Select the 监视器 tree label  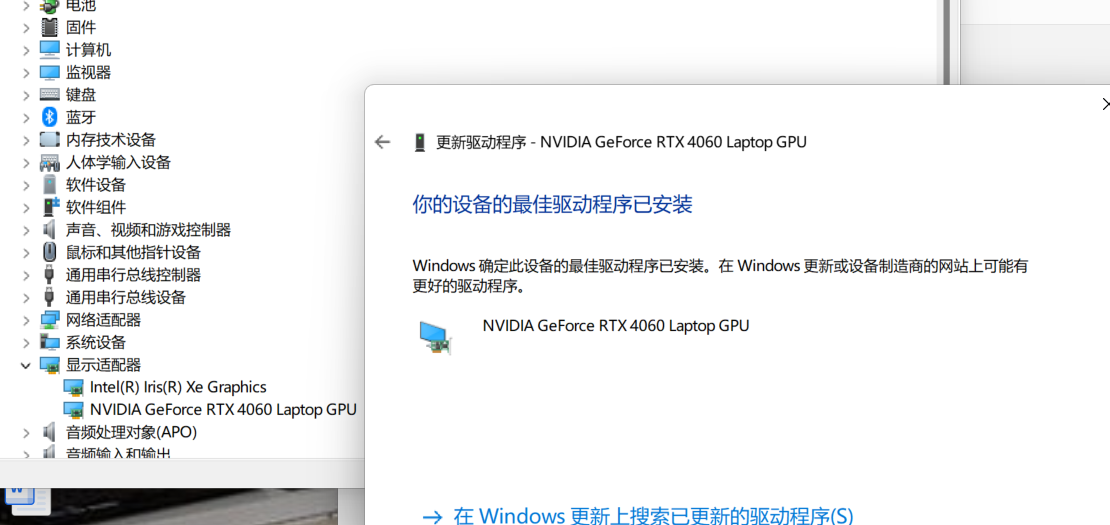(x=88, y=72)
